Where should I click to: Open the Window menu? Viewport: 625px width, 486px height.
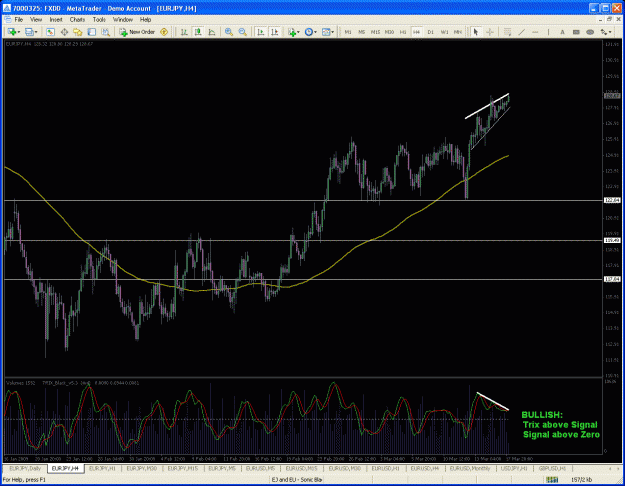[122, 20]
